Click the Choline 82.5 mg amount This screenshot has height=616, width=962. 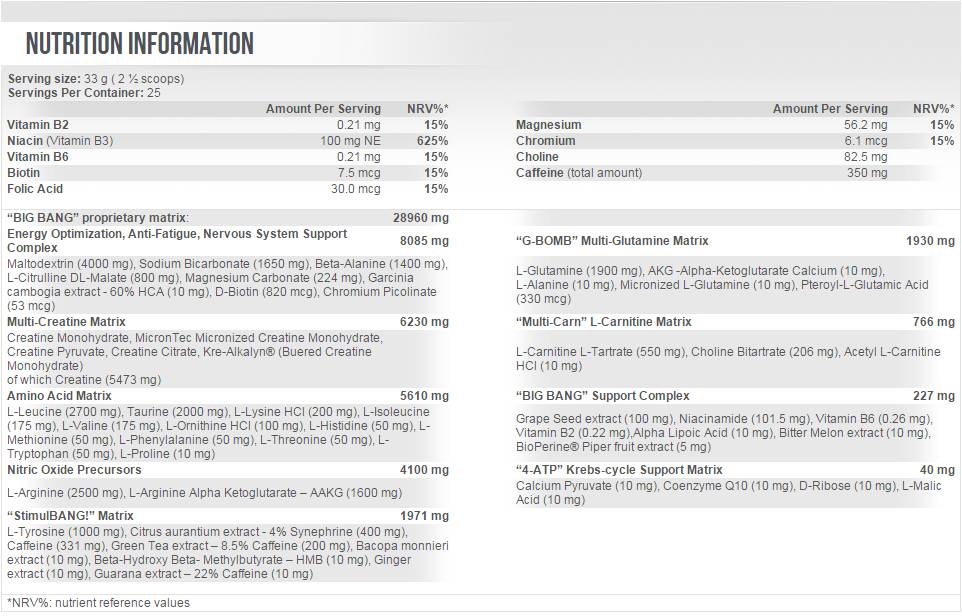click(x=866, y=157)
